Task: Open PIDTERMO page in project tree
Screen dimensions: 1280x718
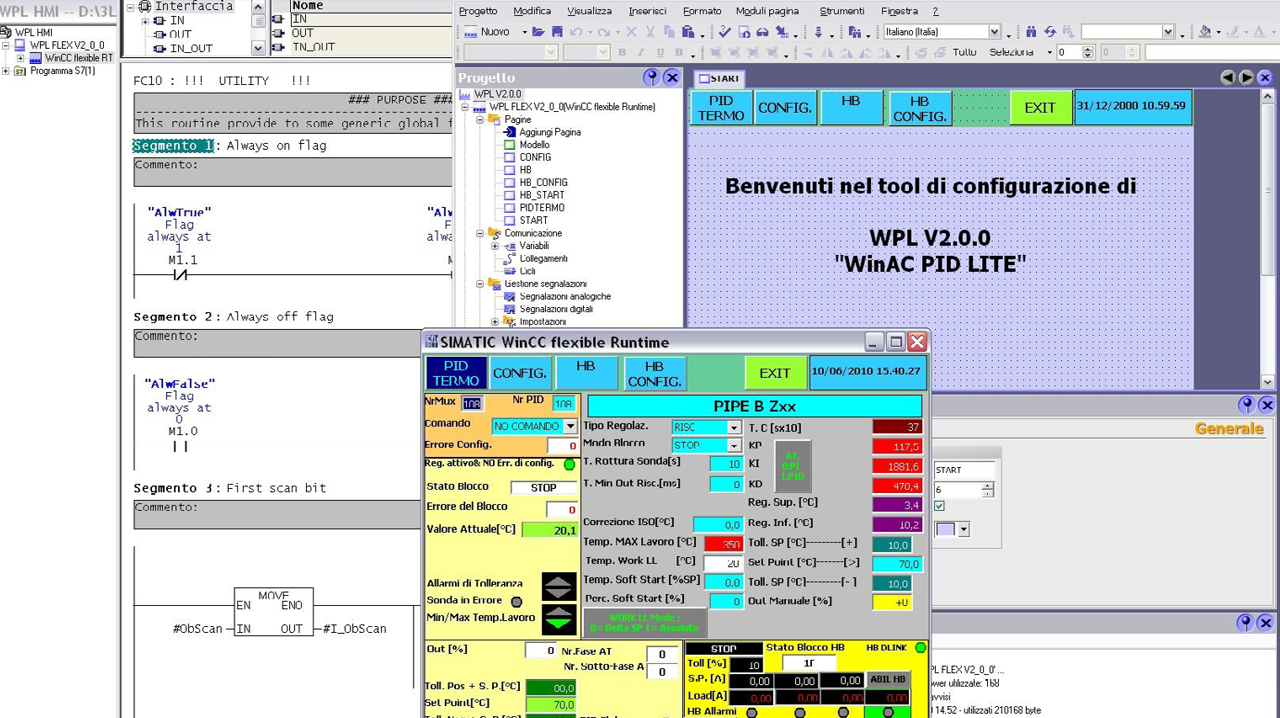Action: point(541,208)
